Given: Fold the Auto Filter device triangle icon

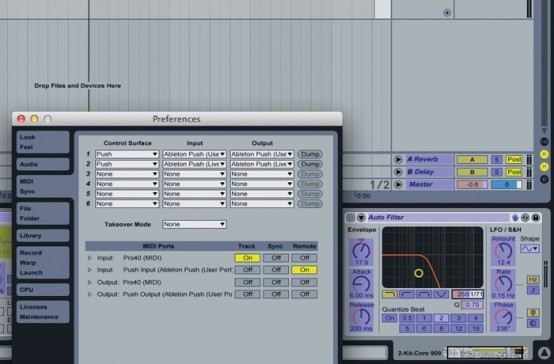Looking at the screenshot, I should pos(361,217).
